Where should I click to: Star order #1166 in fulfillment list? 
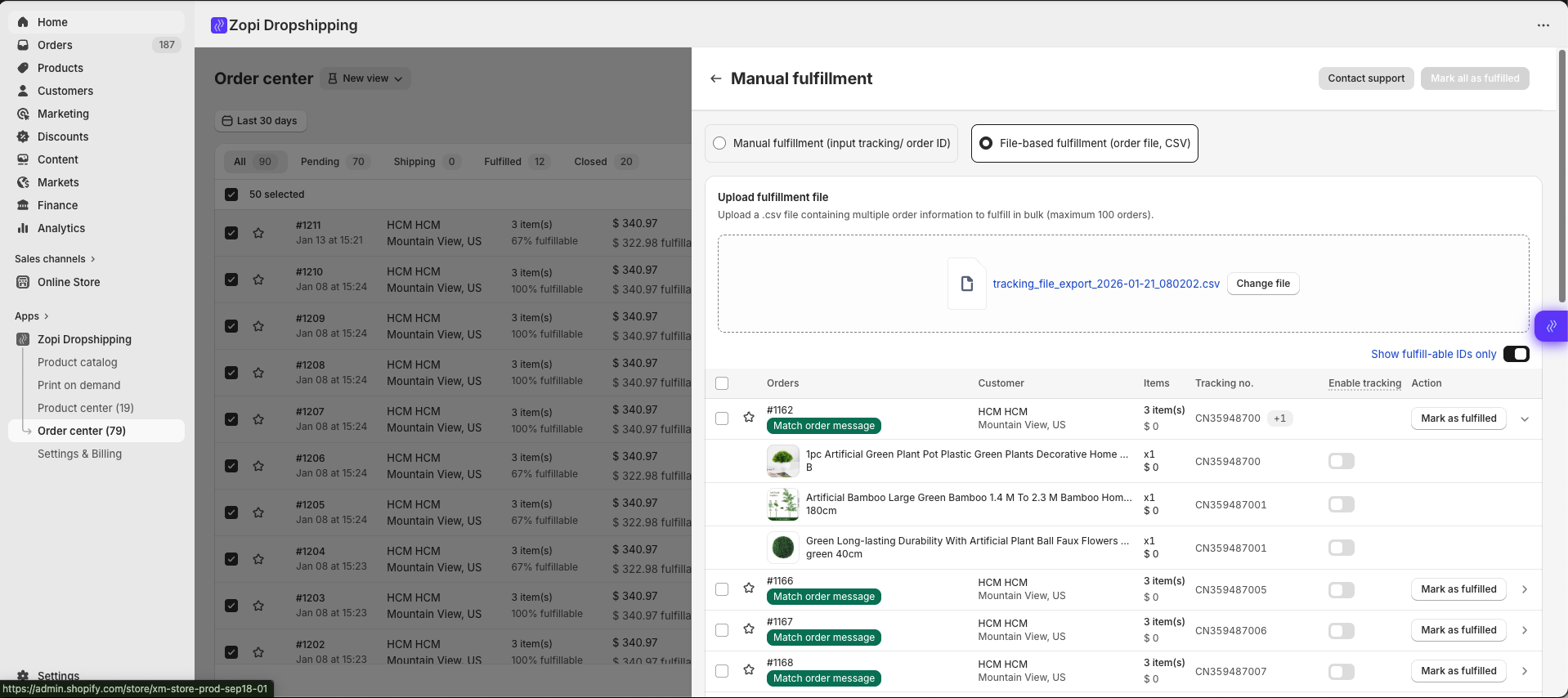coord(749,588)
